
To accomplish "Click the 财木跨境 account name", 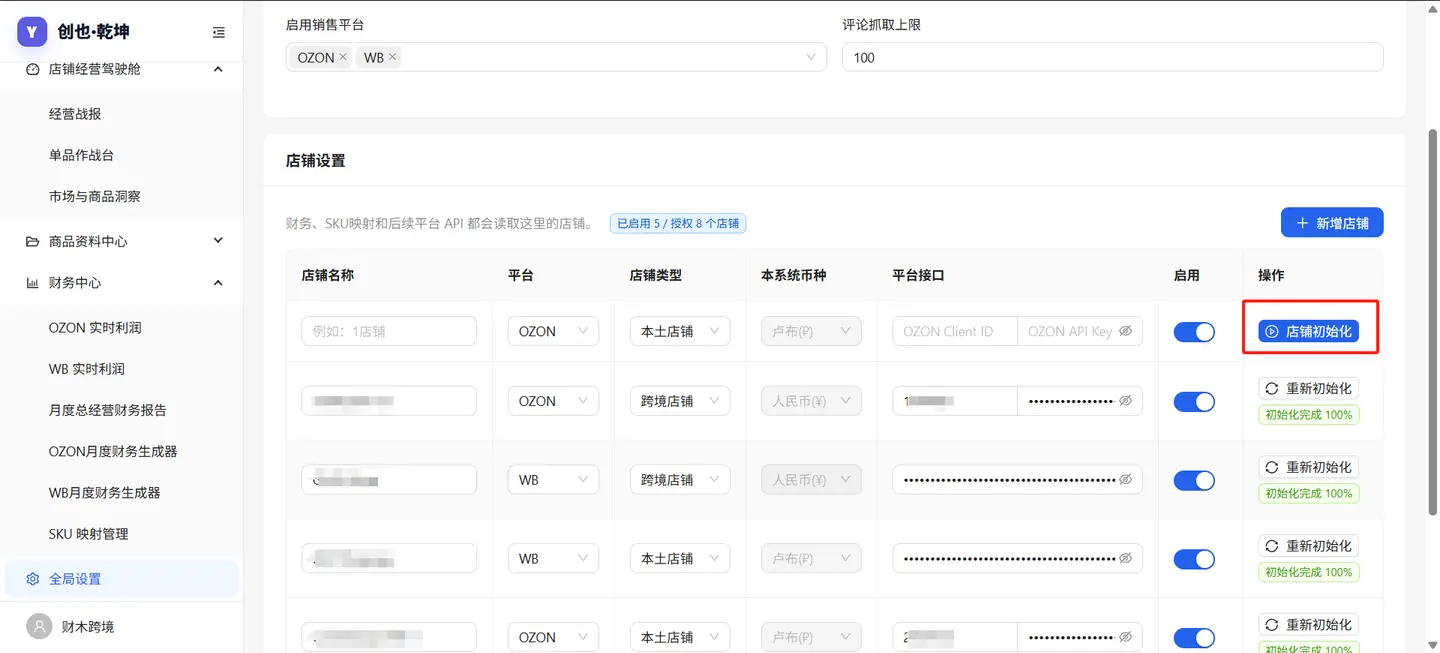I will 88,627.
